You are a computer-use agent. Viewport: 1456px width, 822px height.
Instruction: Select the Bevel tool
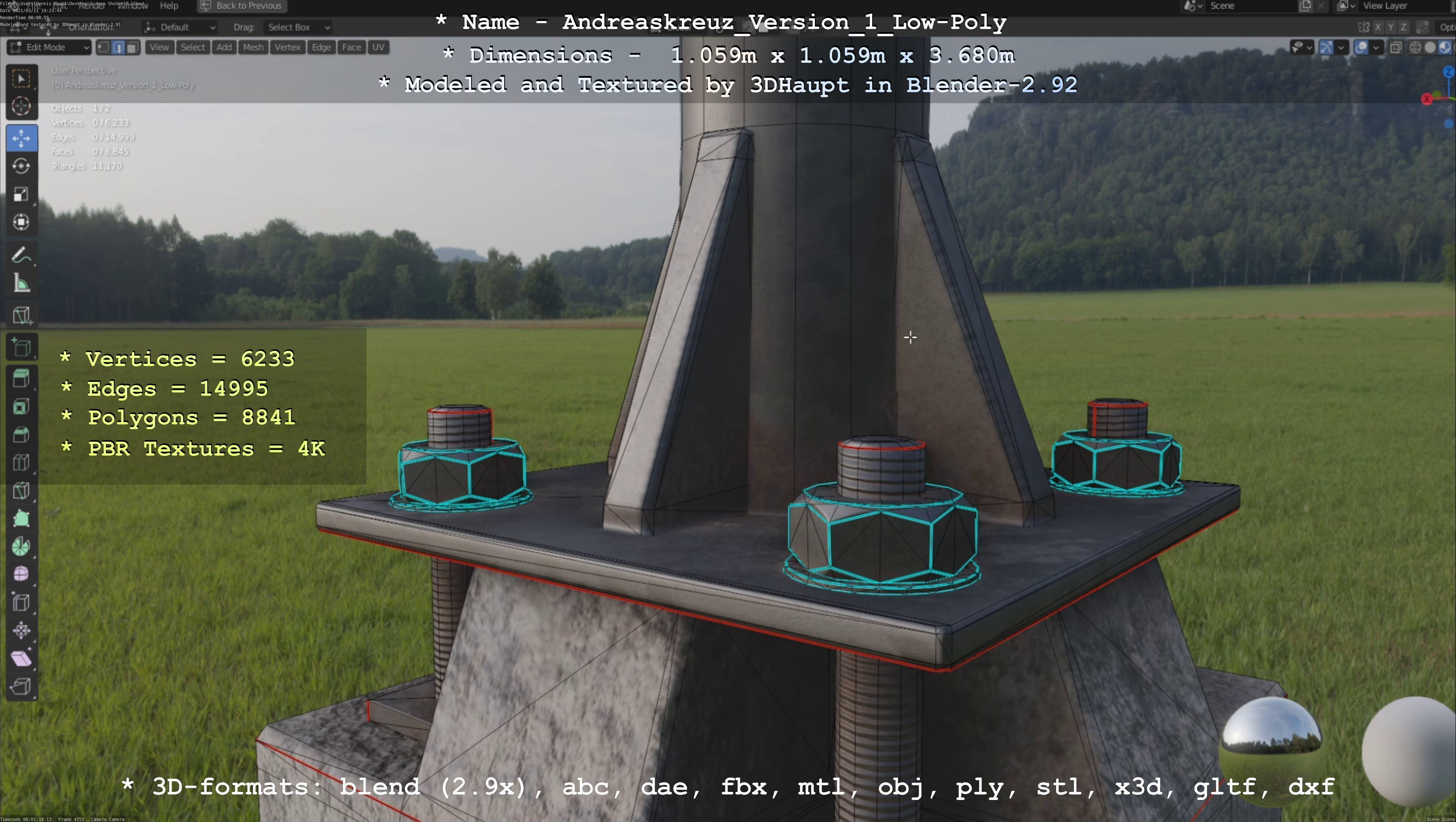[x=21, y=434]
